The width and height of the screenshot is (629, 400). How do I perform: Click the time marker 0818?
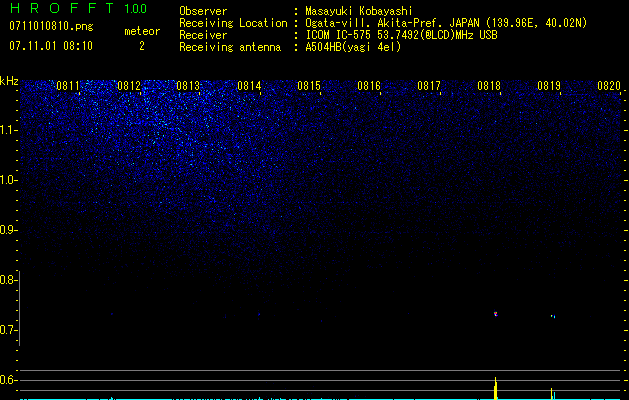point(489,86)
